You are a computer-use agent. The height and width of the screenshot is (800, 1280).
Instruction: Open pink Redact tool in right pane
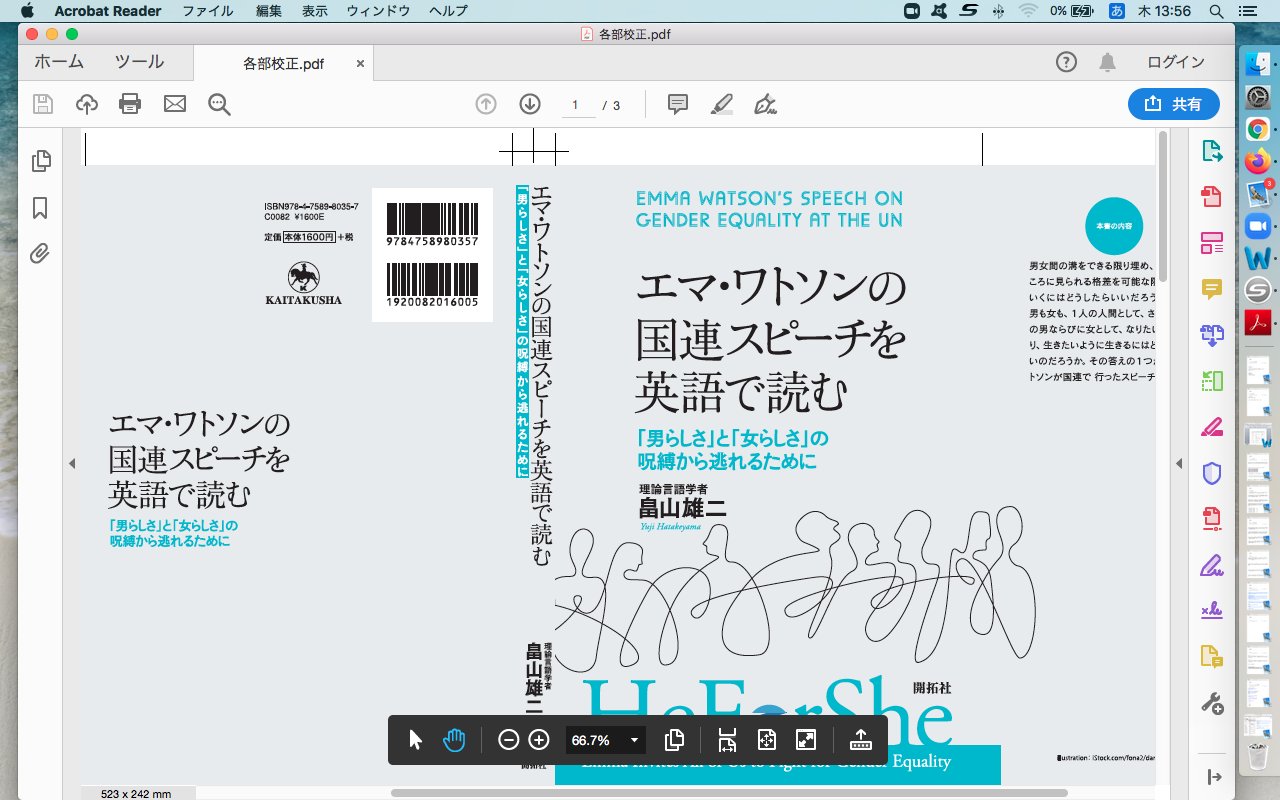1212,427
